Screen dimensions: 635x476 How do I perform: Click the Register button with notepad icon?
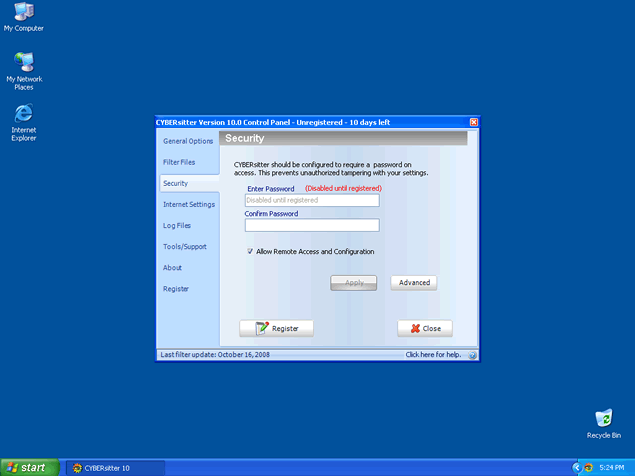(x=276, y=328)
